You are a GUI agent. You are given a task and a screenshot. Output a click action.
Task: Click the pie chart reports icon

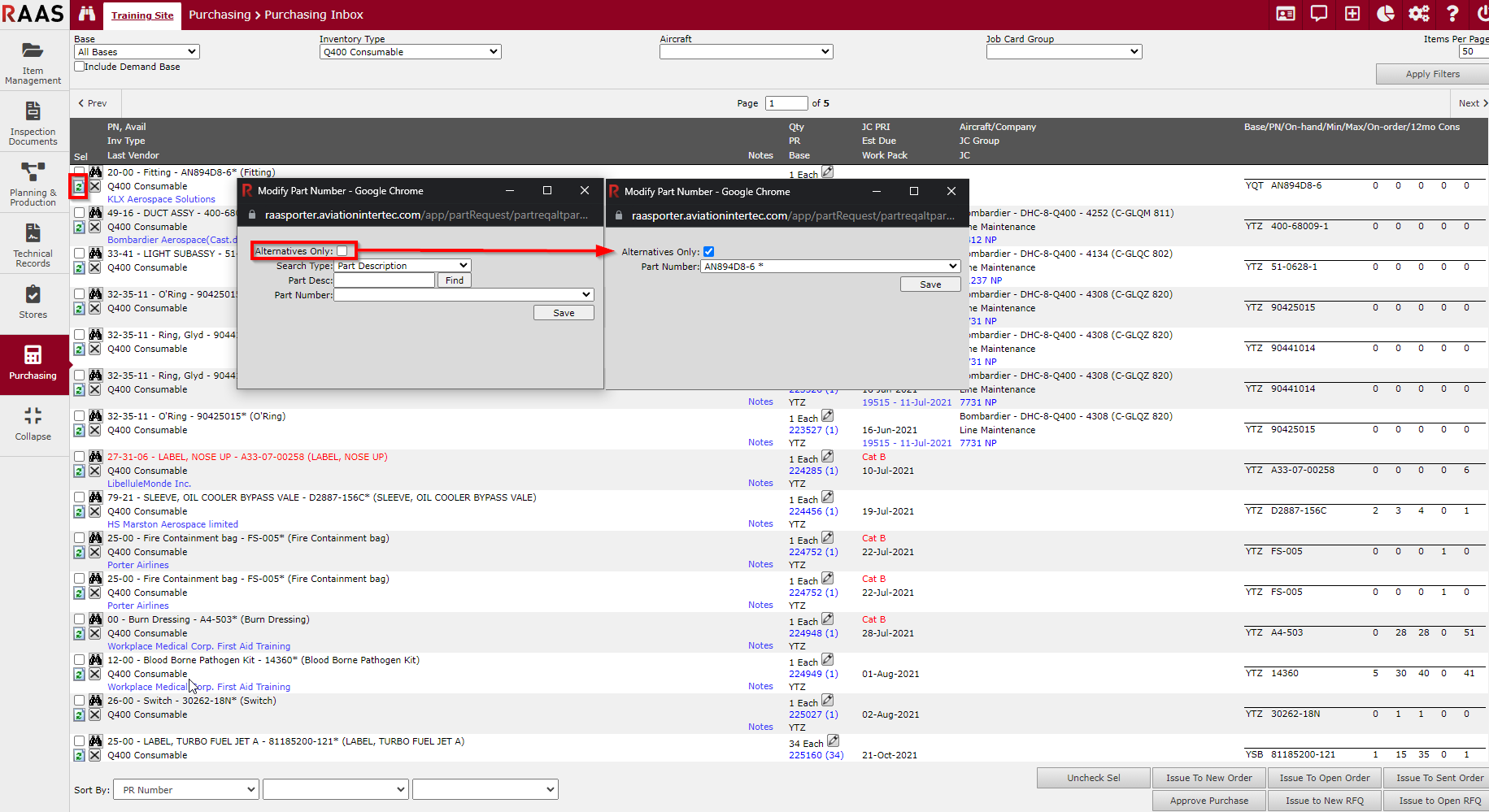point(1386,14)
